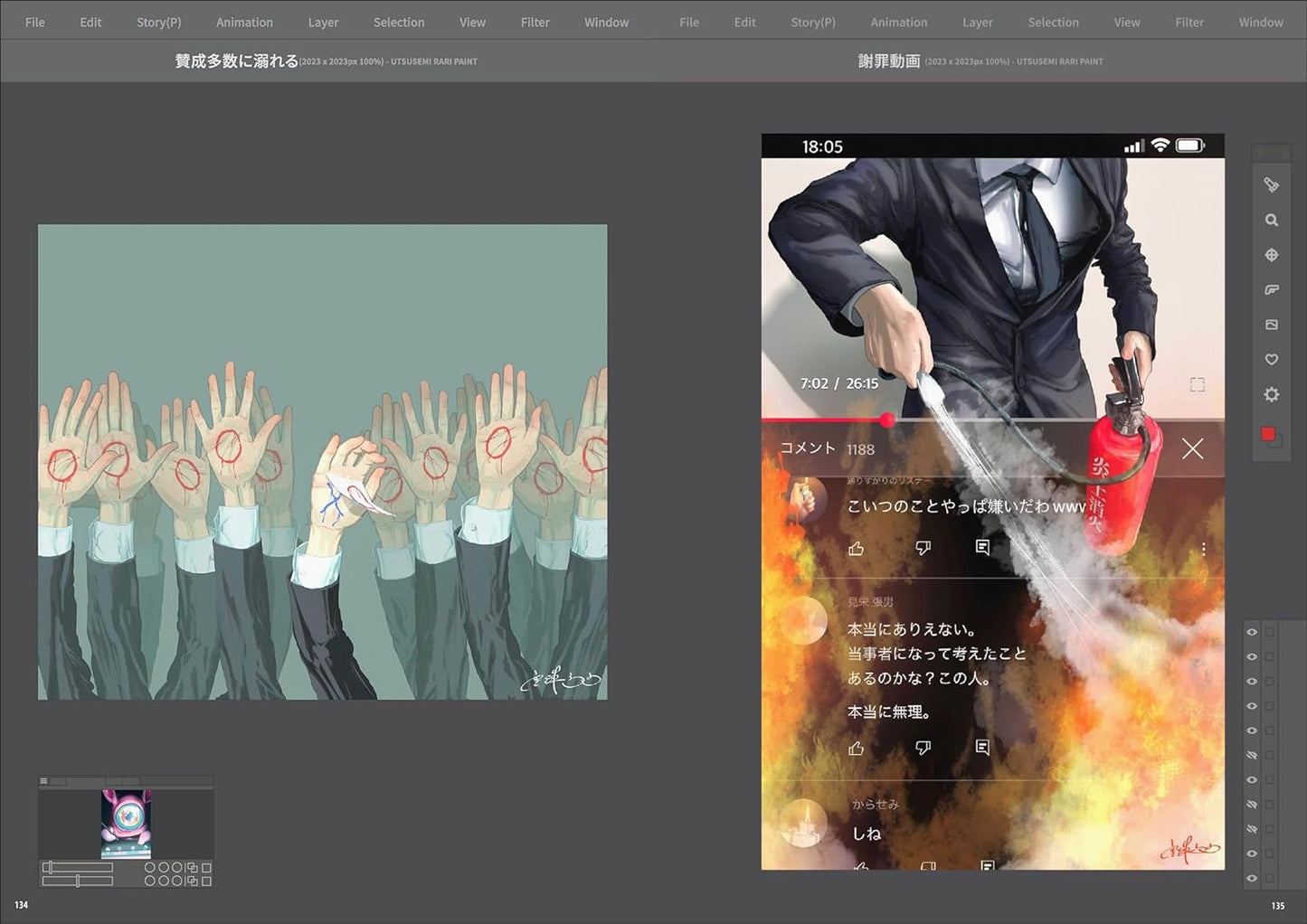This screenshot has width=1307, height=924.
Task: Click the red video progress knob
Action: (x=887, y=420)
